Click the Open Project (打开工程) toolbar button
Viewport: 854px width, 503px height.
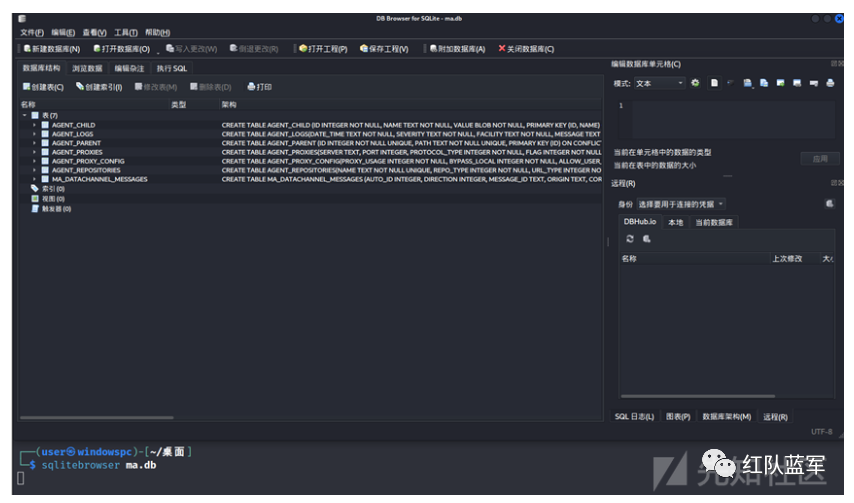tap(323, 49)
